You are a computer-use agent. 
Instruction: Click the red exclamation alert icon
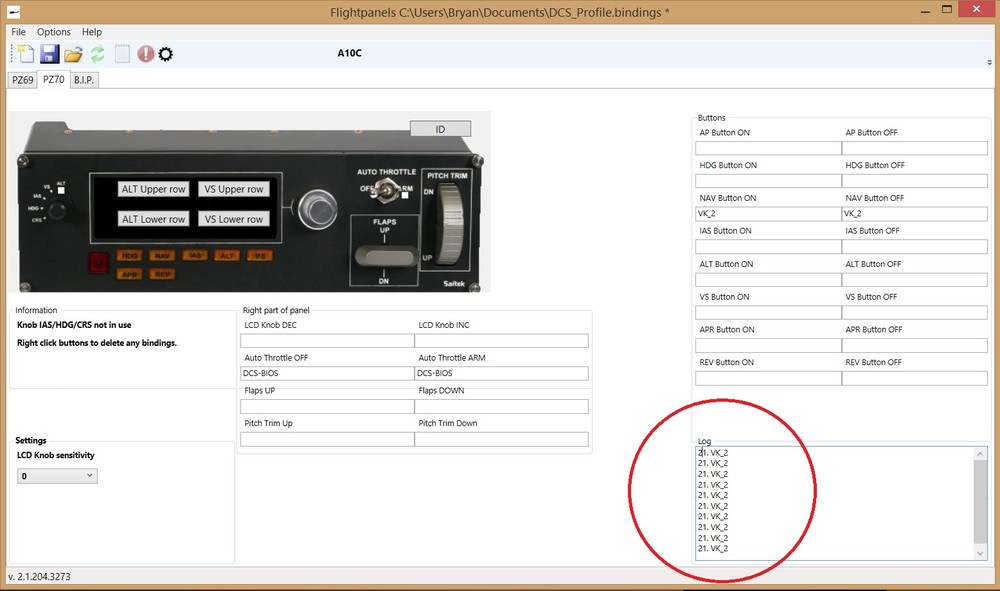point(145,54)
